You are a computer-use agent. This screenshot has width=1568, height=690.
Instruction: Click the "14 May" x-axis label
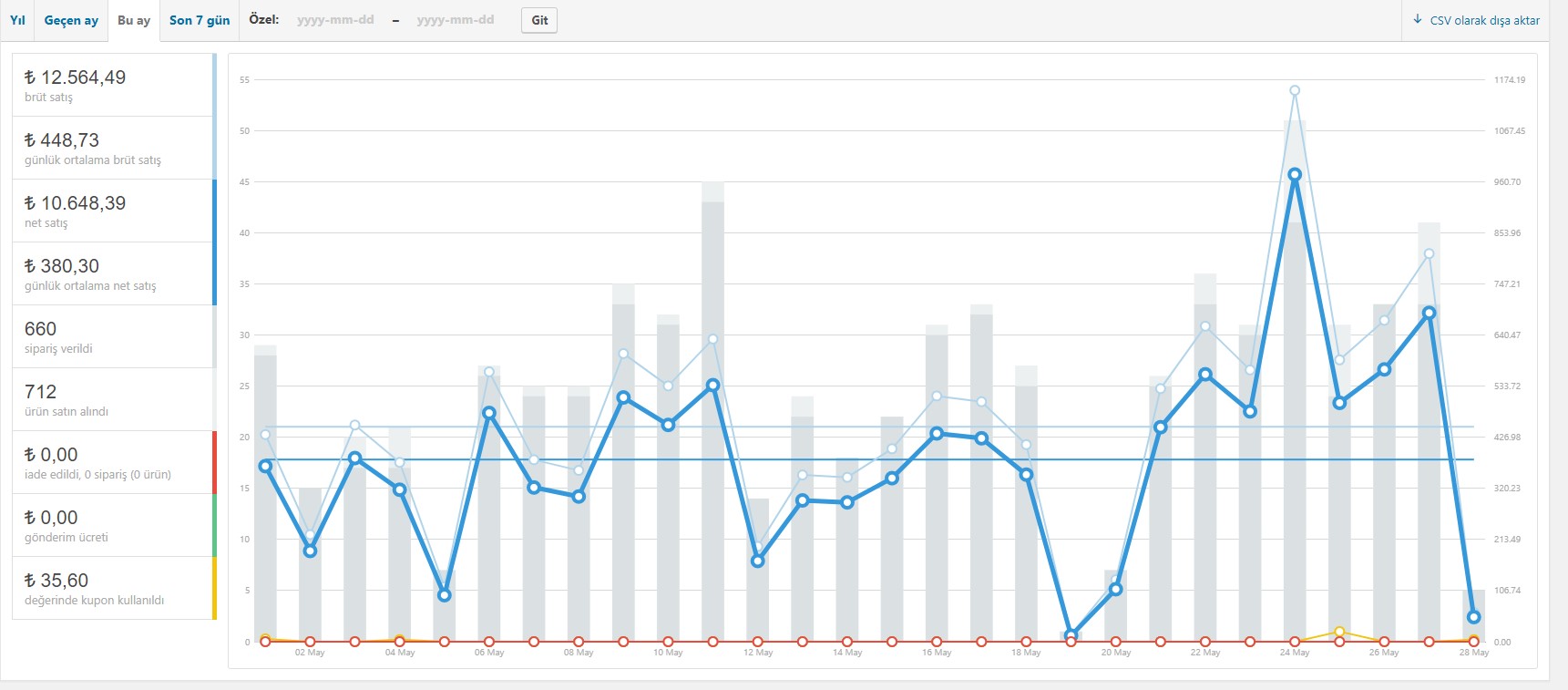pyautogui.click(x=847, y=653)
